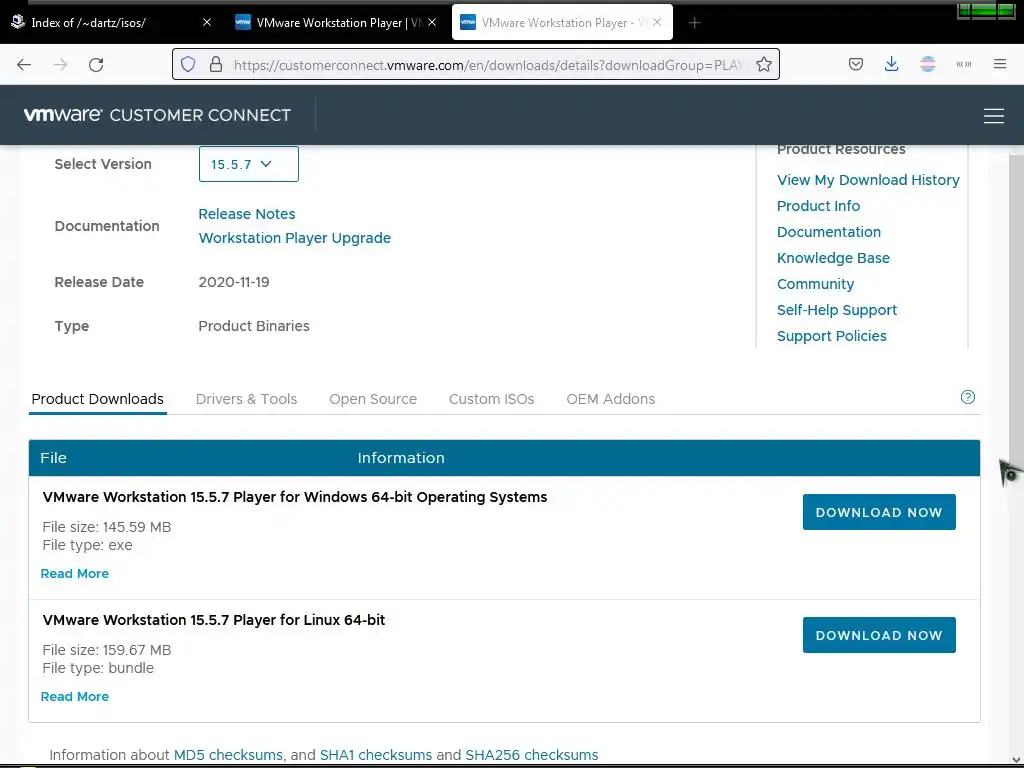Open the tracking protection shield icon
Screen dimensions: 1024x768
tap(188, 64)
